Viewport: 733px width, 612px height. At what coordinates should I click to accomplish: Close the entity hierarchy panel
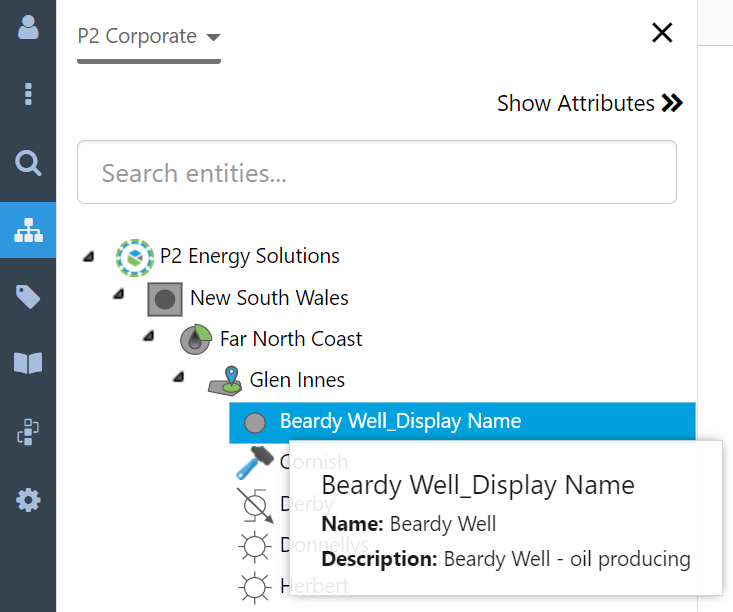662,33
